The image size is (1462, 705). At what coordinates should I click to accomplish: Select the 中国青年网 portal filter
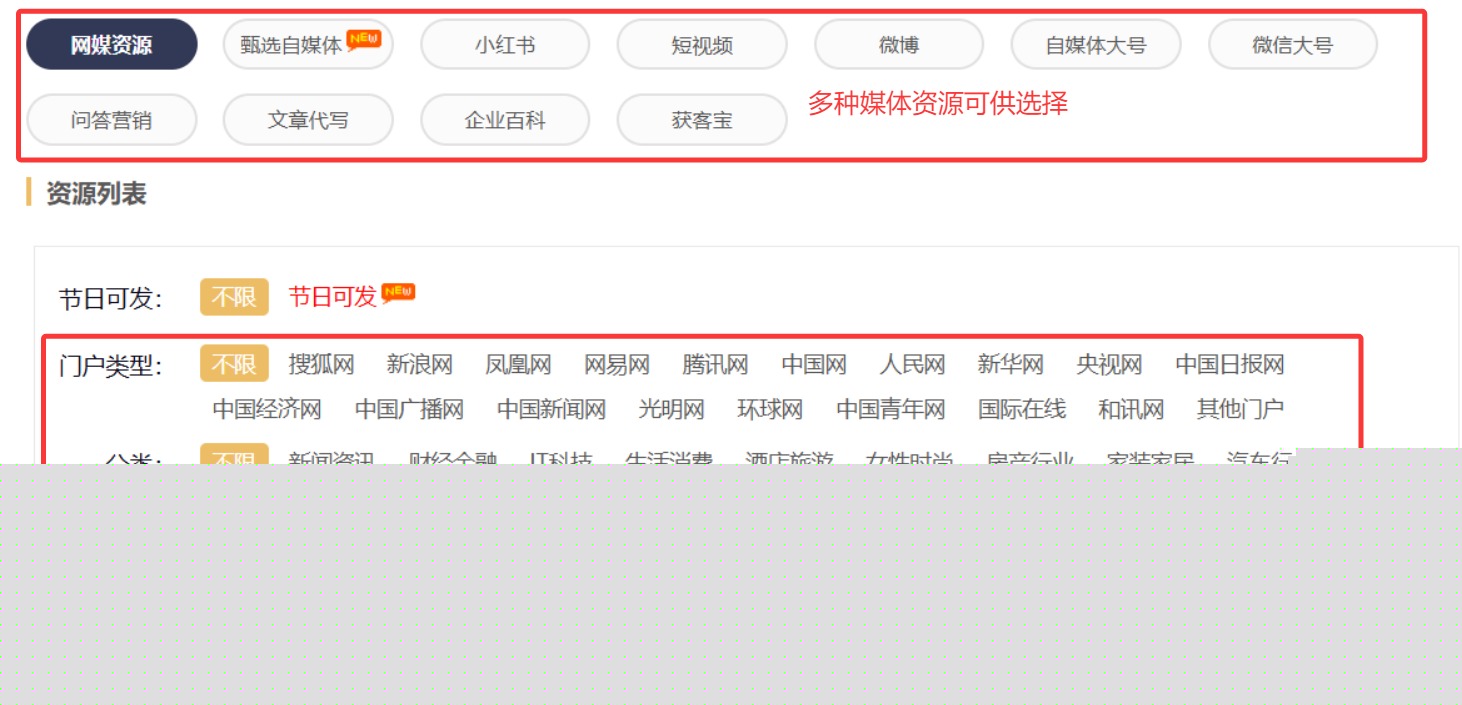(891, 409)
